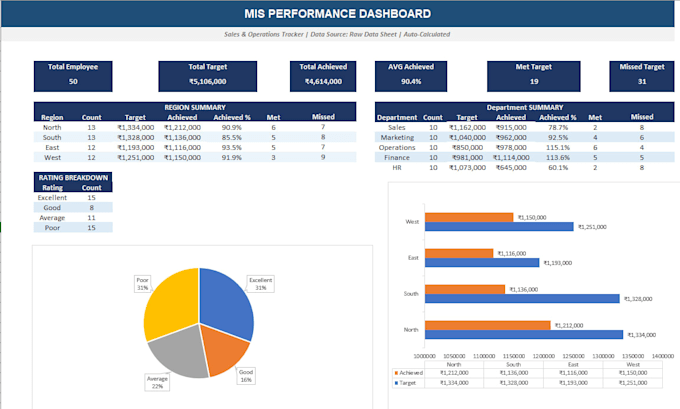Select the REGION SUMMARY header
Screen dimensions: 680x409
click(195, 107)
